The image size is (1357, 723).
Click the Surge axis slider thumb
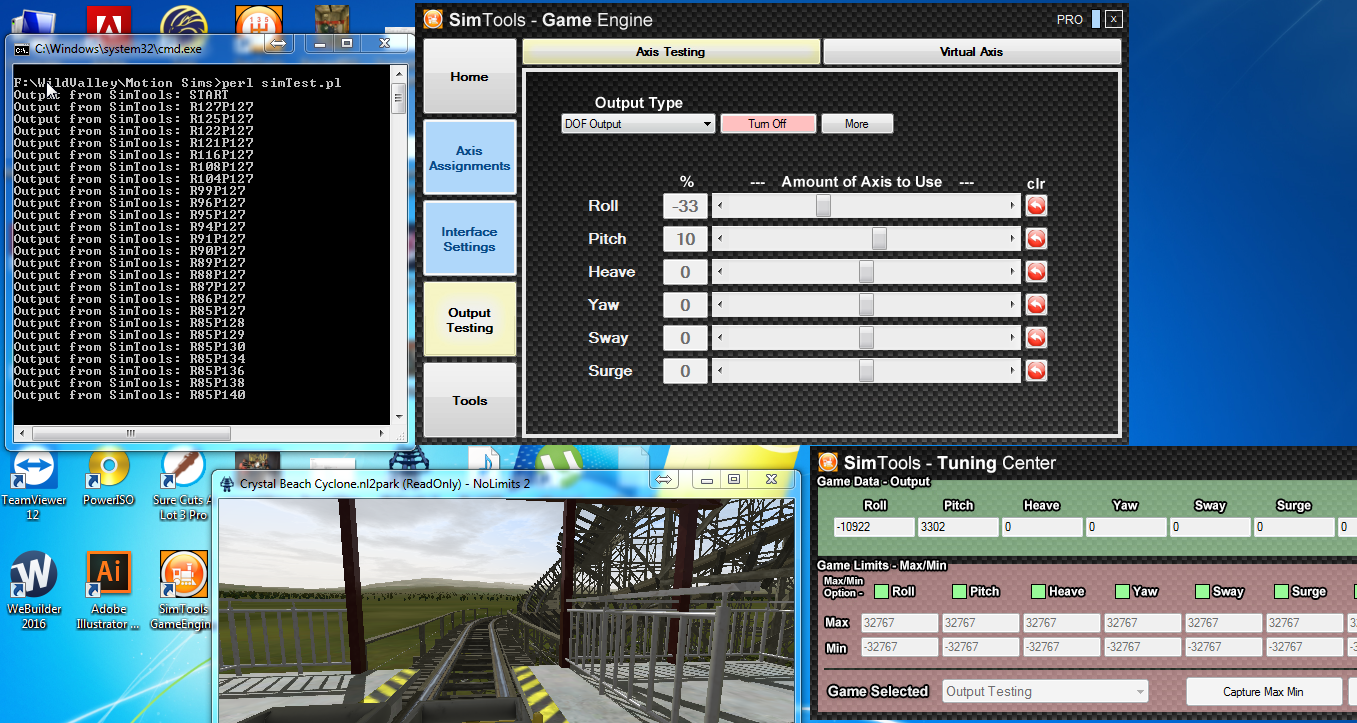coord(866,371)
